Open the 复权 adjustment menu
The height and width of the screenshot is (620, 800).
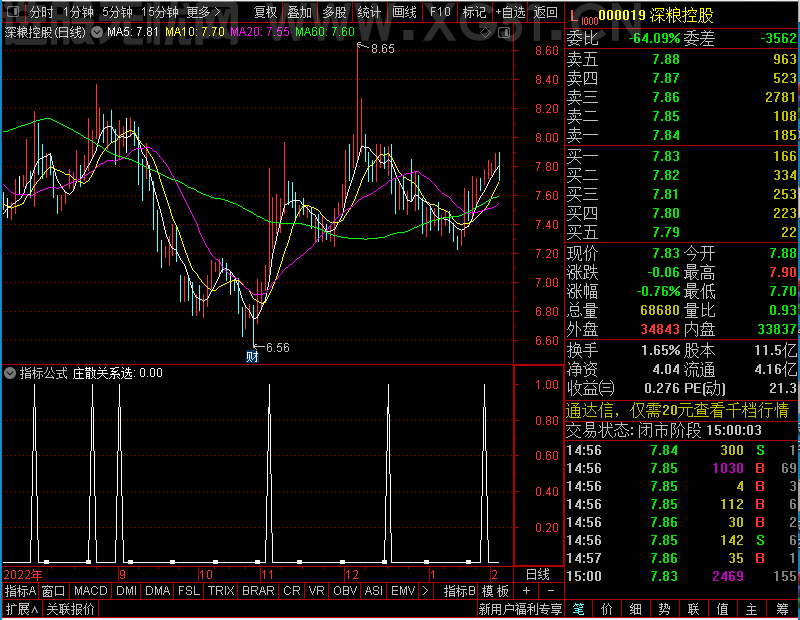265,11
